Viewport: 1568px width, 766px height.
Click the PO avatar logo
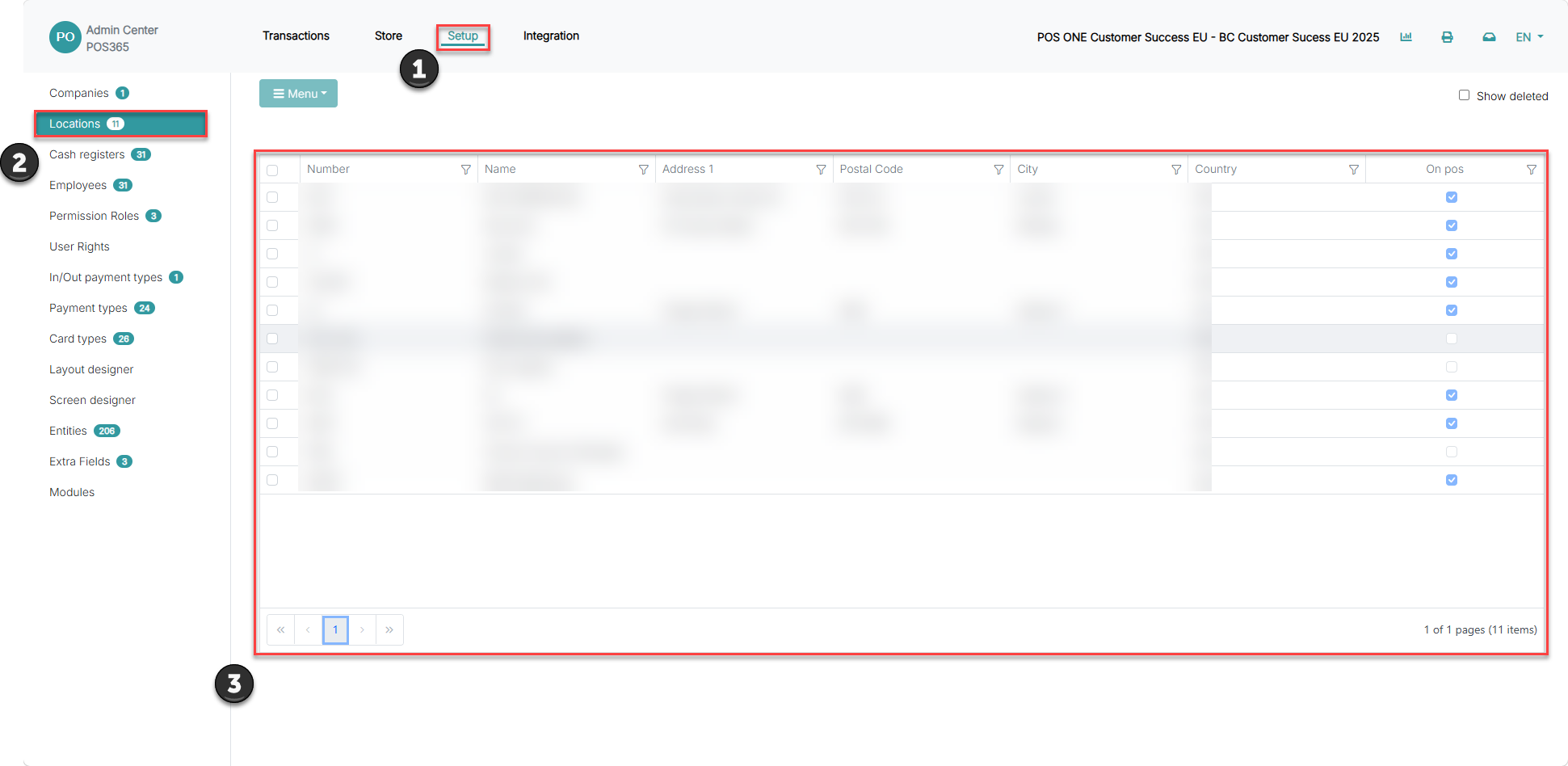(65, 37)
